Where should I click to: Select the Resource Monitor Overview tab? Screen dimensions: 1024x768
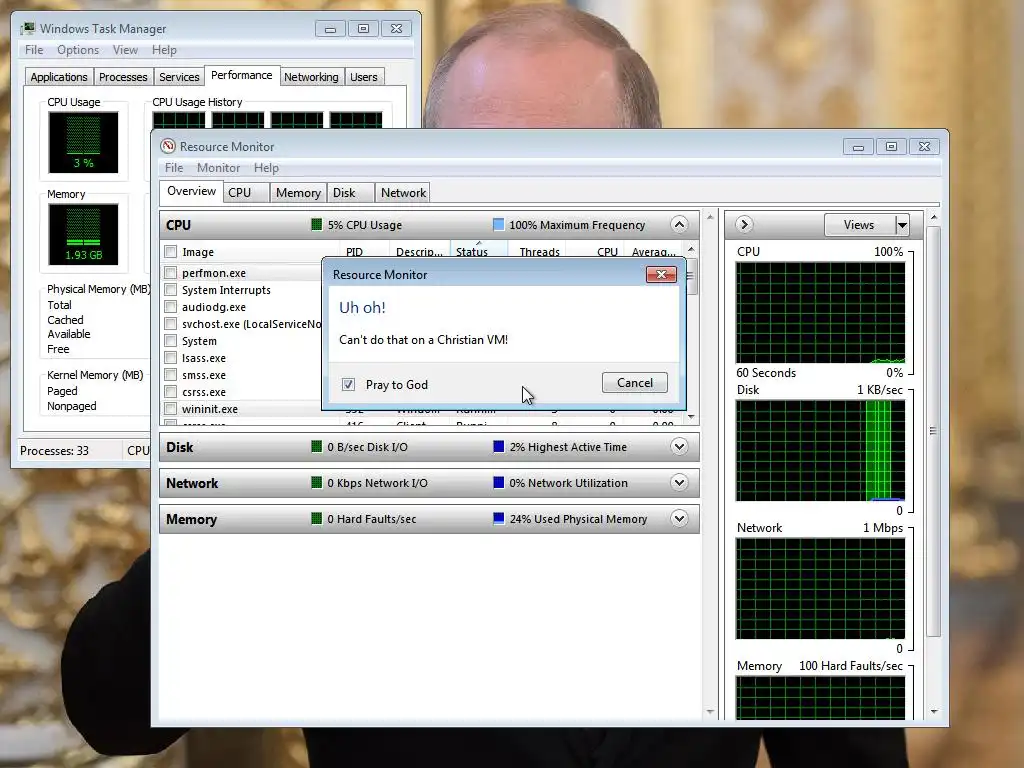pos(191,191)
